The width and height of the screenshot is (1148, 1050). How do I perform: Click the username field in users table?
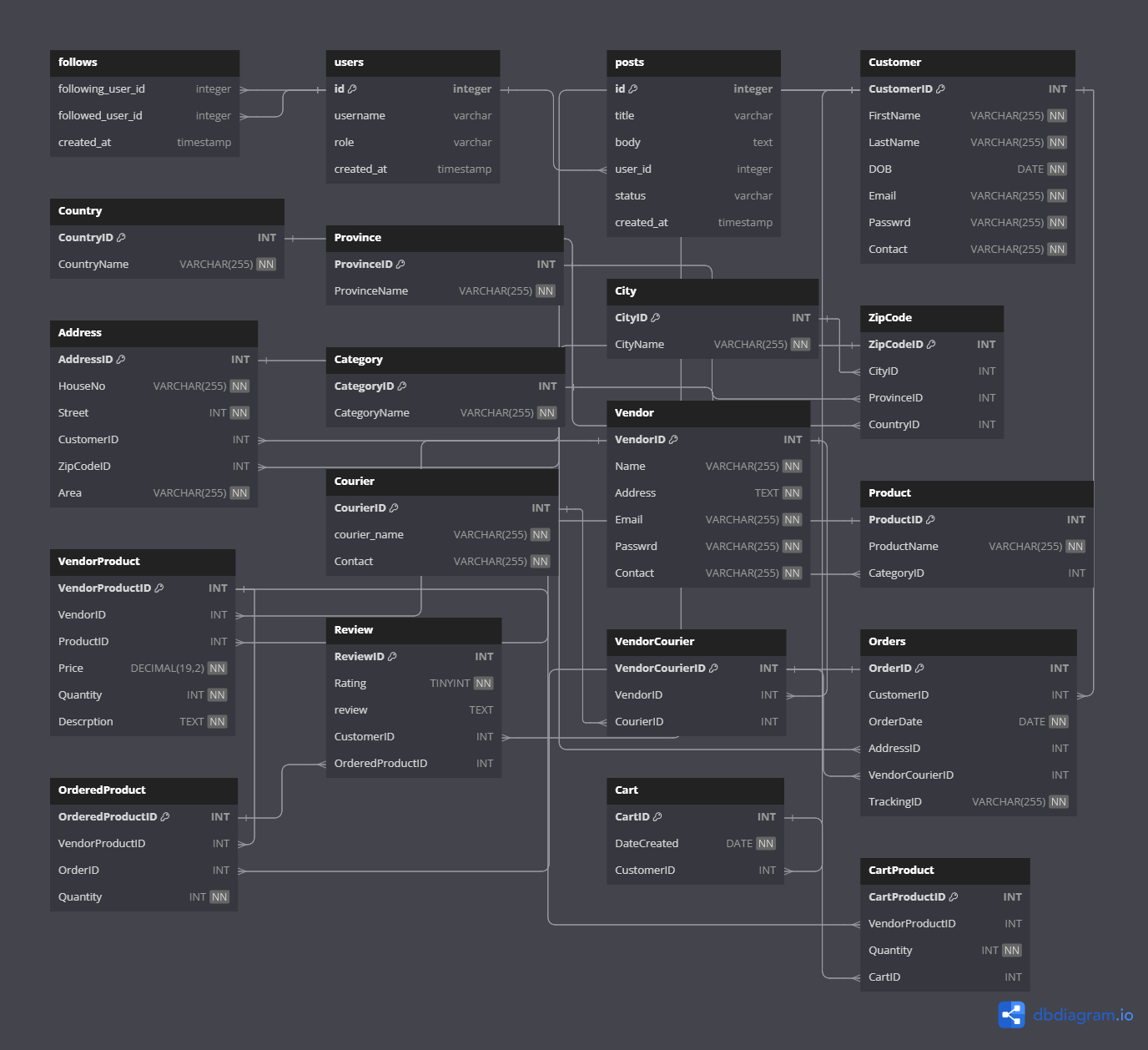point(412,116)
